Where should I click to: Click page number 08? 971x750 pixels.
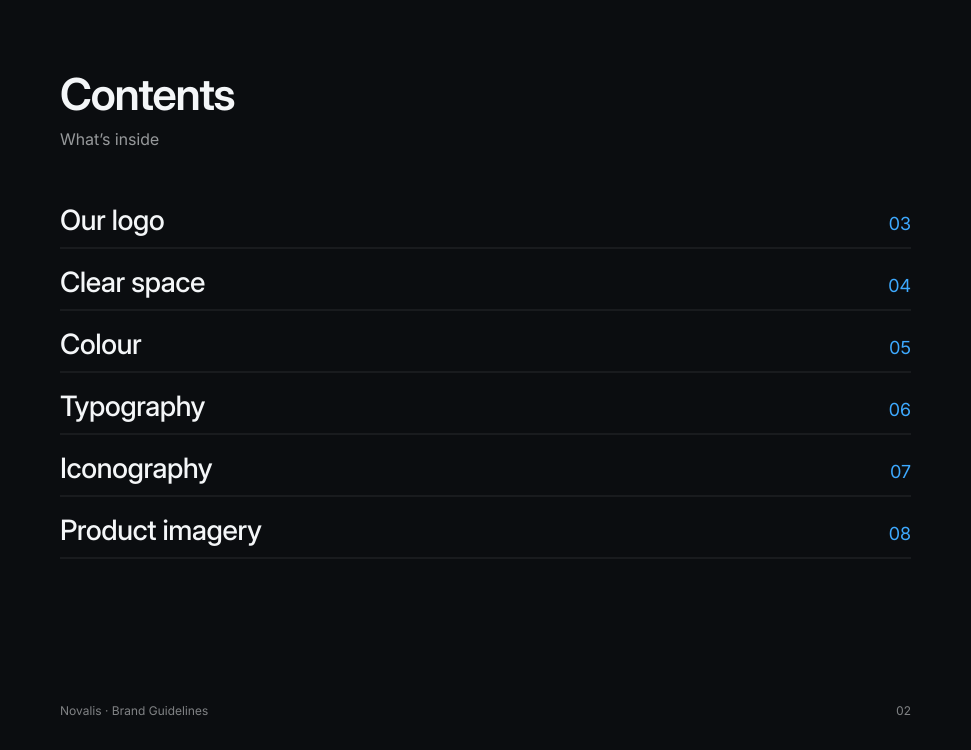pyautogui.click(x=899, y=533)
